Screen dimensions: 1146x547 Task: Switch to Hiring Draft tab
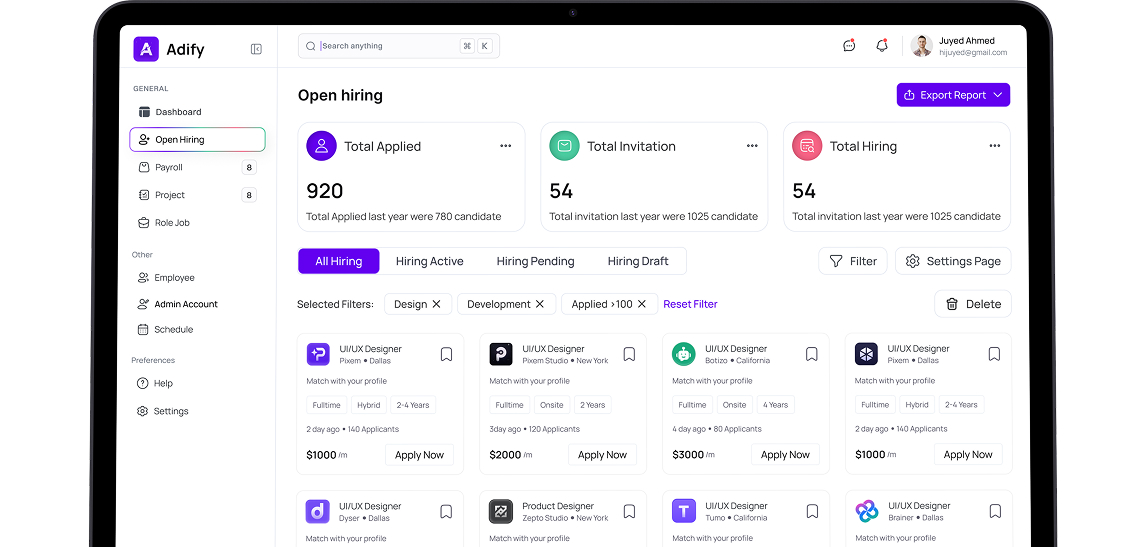(638, 261)
